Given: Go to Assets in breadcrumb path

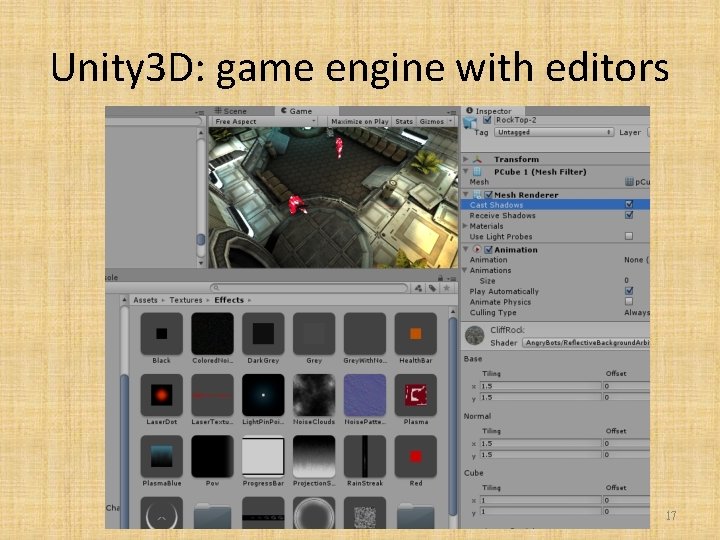Looking at the screenshot, I should coord(145,300).
